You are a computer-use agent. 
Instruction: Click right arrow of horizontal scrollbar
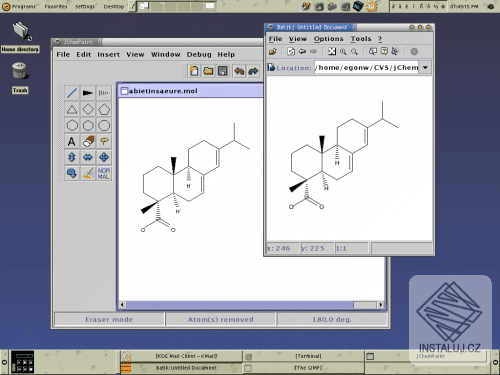[x=381, y=305]
